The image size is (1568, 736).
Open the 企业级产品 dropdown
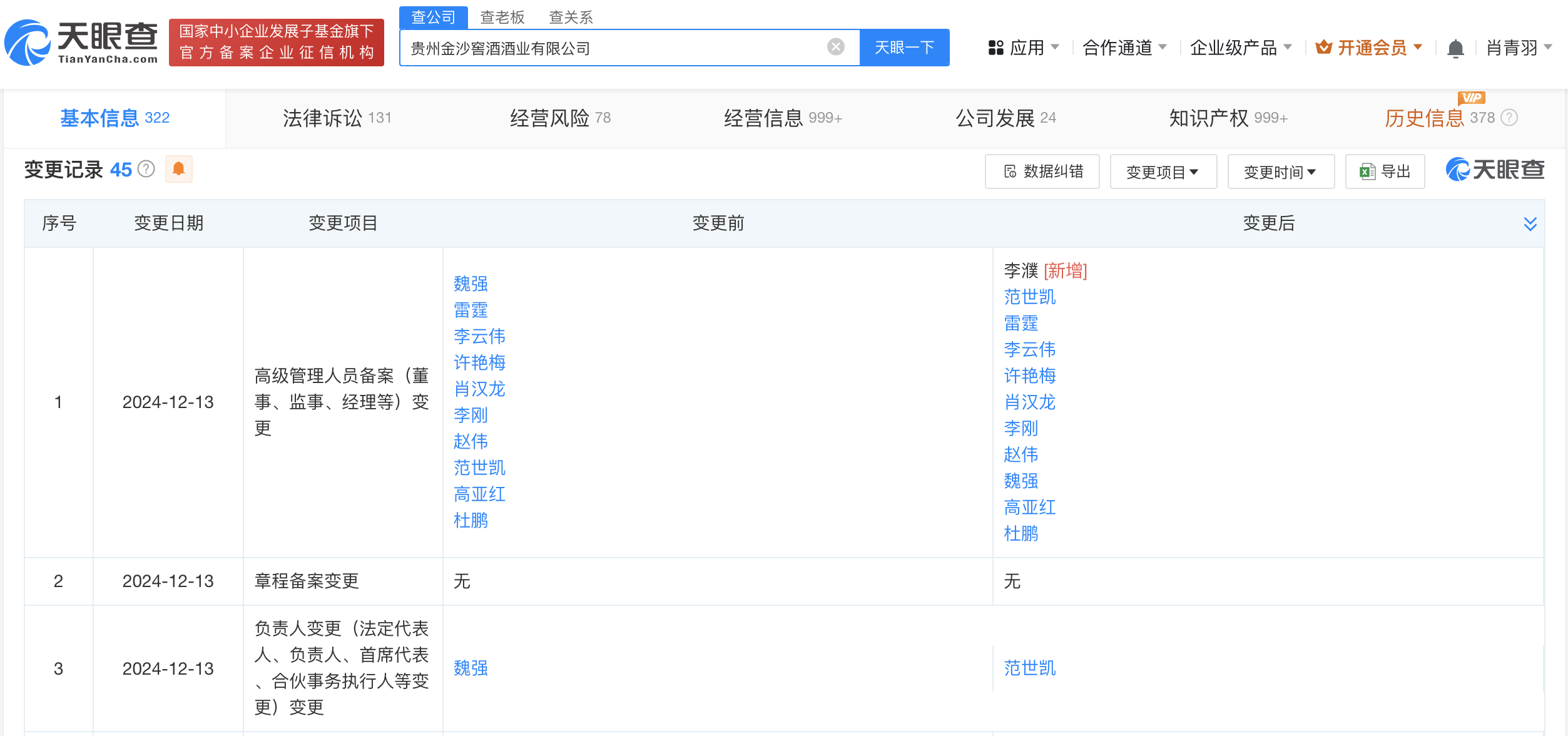click(x=1241, y=48)
